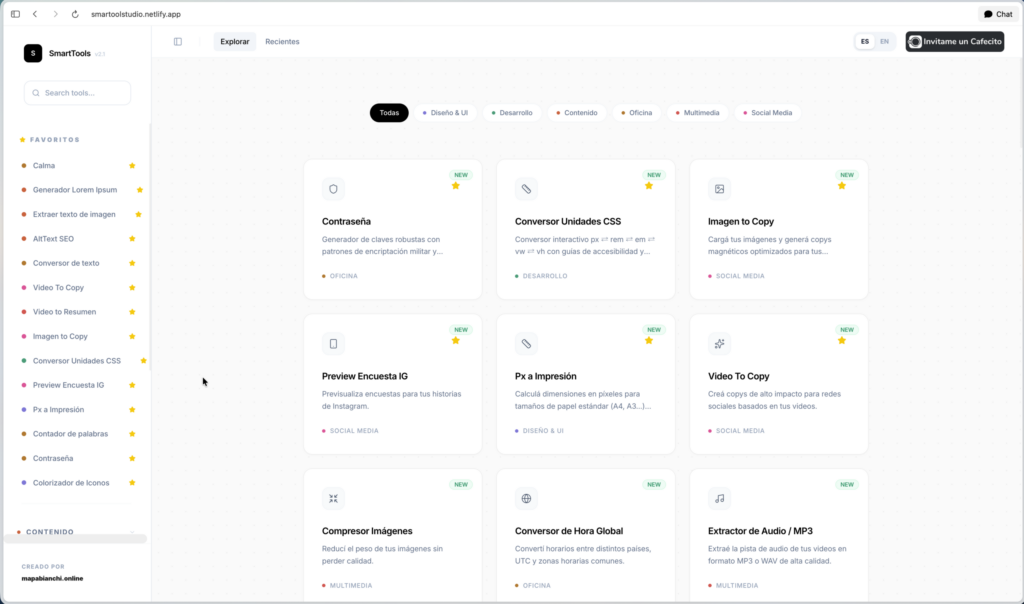Open the Compresor Imágenes card title
This screenshot has width=1024, height=604.
pos(367,531)
